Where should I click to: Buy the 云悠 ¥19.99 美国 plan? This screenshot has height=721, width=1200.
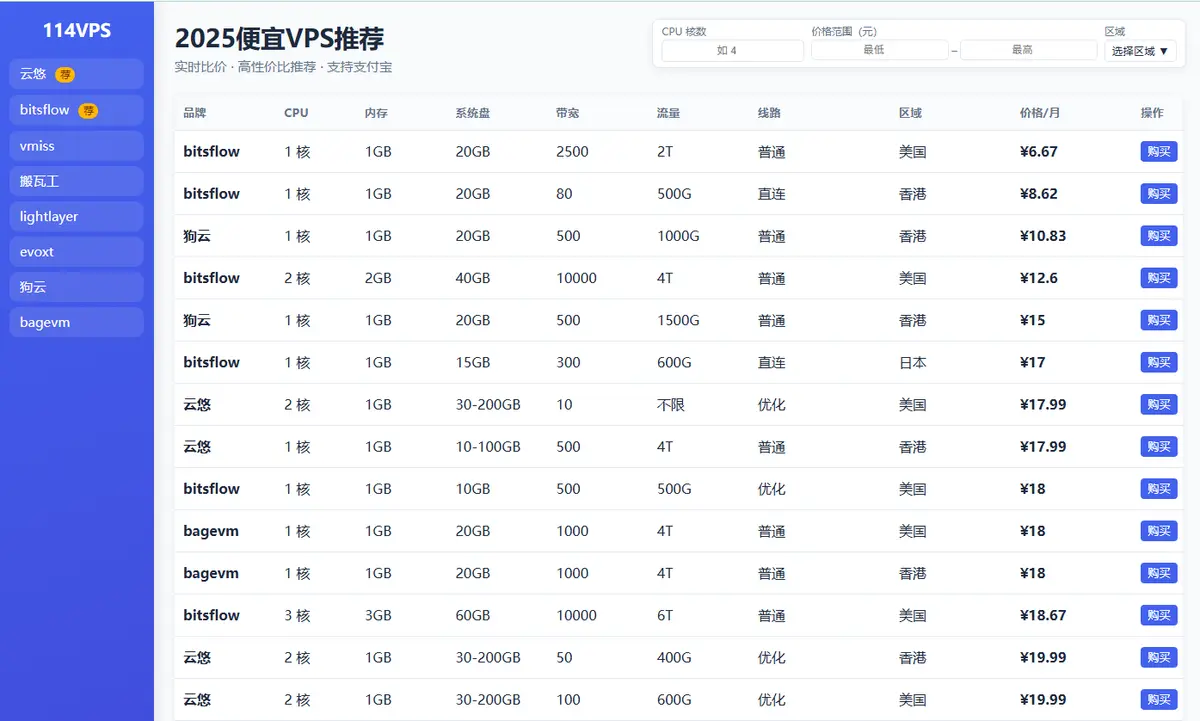[x=1159, y=700]
